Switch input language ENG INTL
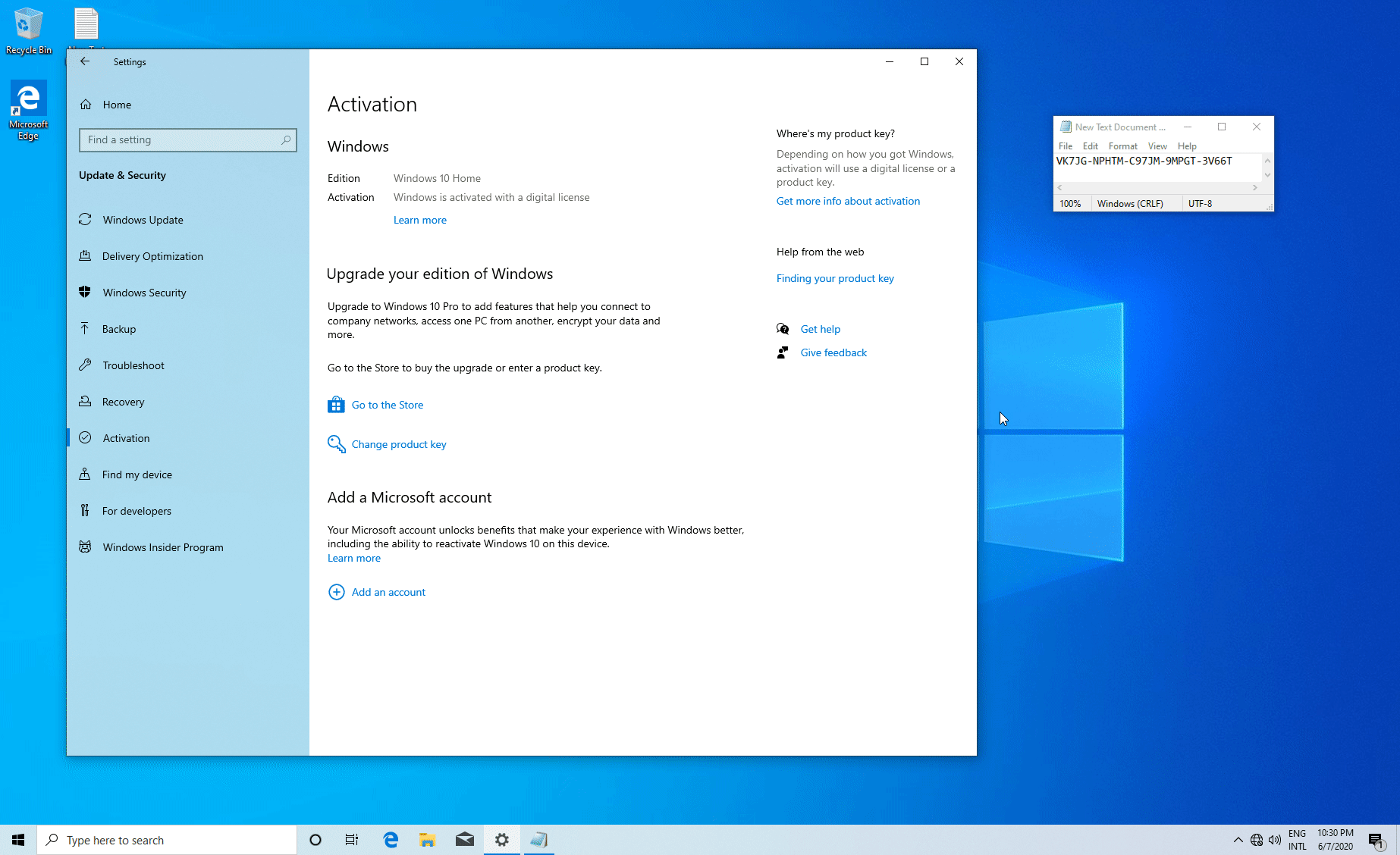 pyautogui.click(x=1298, y=840)
